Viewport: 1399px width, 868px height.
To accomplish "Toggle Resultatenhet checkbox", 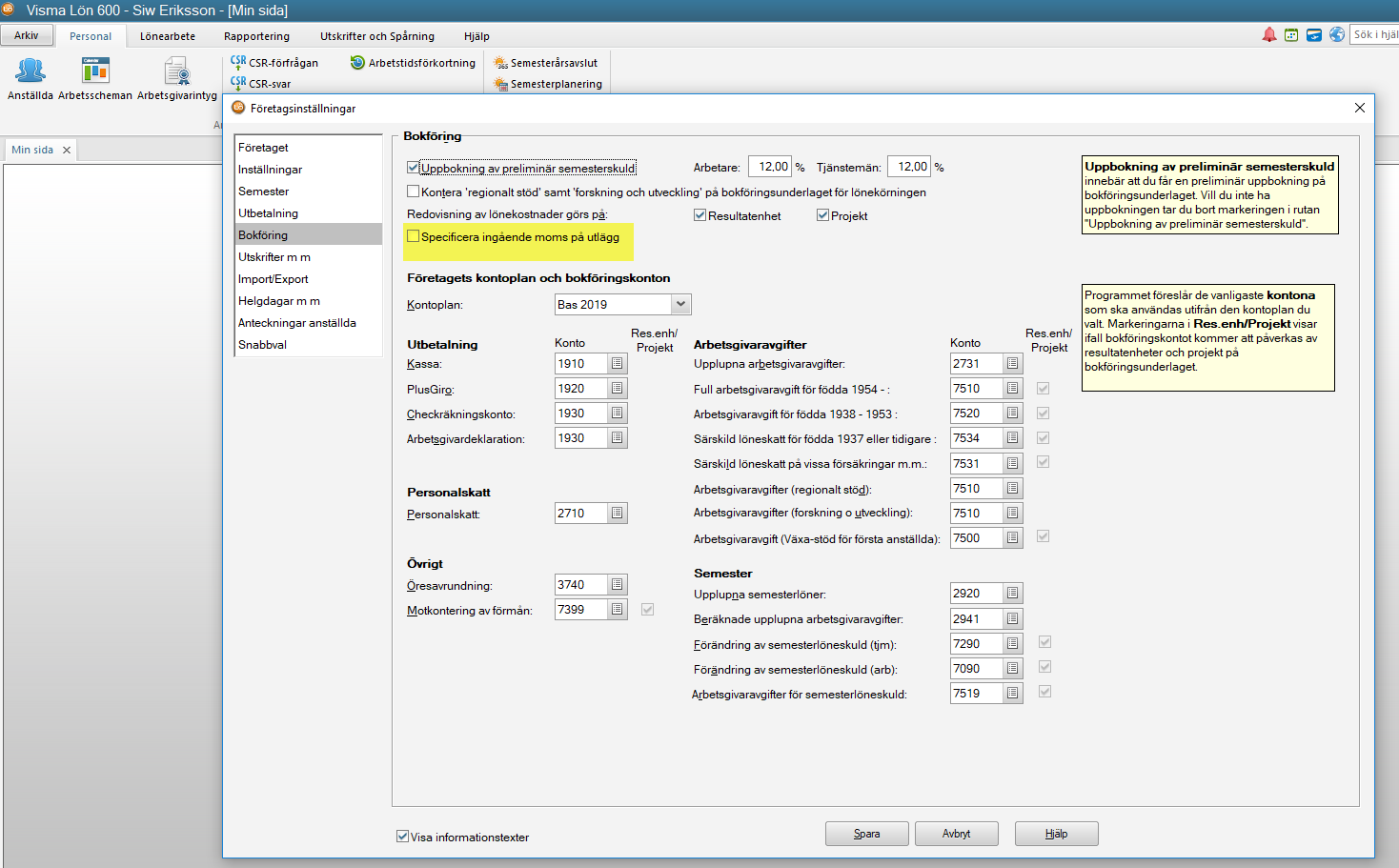I will (x=700, y=215).
